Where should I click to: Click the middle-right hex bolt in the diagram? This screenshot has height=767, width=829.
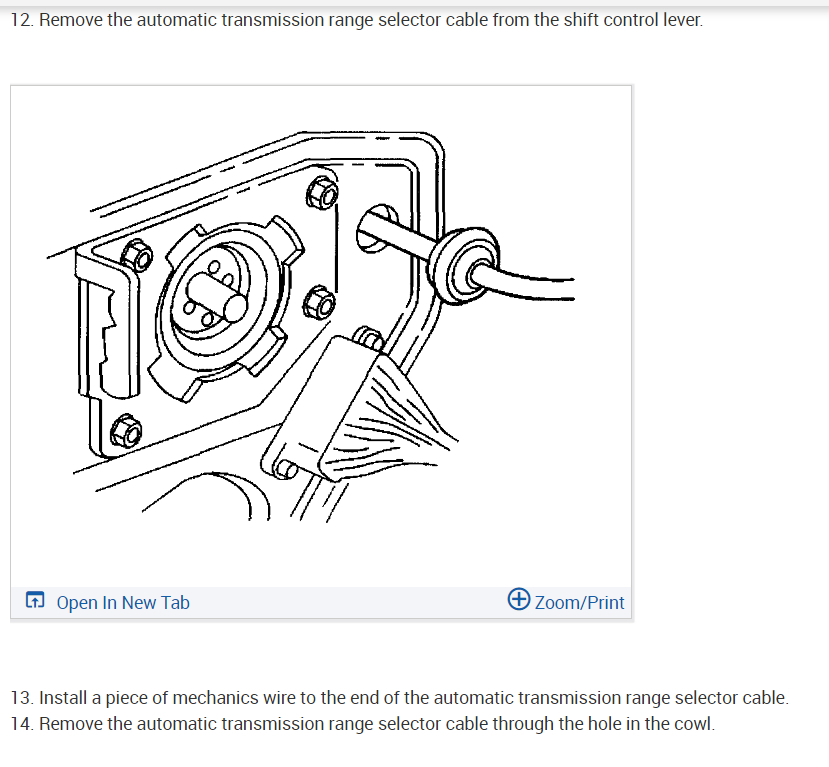tap(319, 303)
